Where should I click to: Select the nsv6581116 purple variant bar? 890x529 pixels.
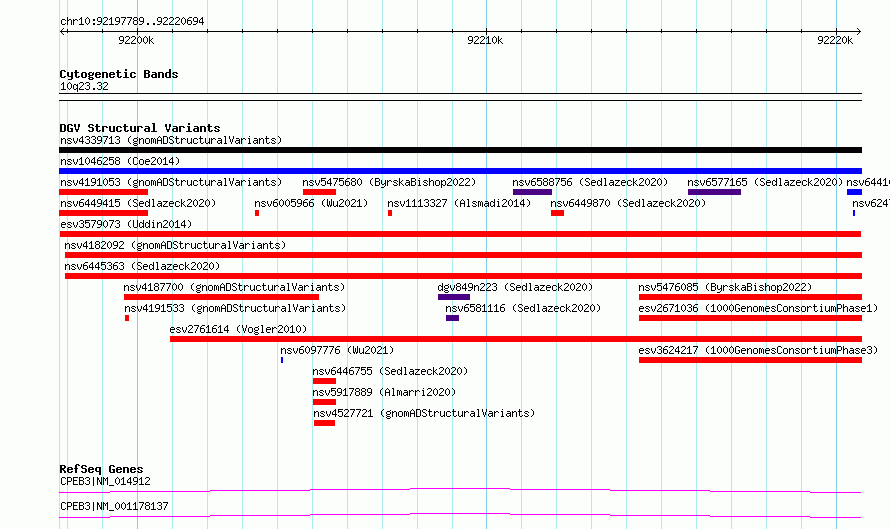[x=452, y=318]
